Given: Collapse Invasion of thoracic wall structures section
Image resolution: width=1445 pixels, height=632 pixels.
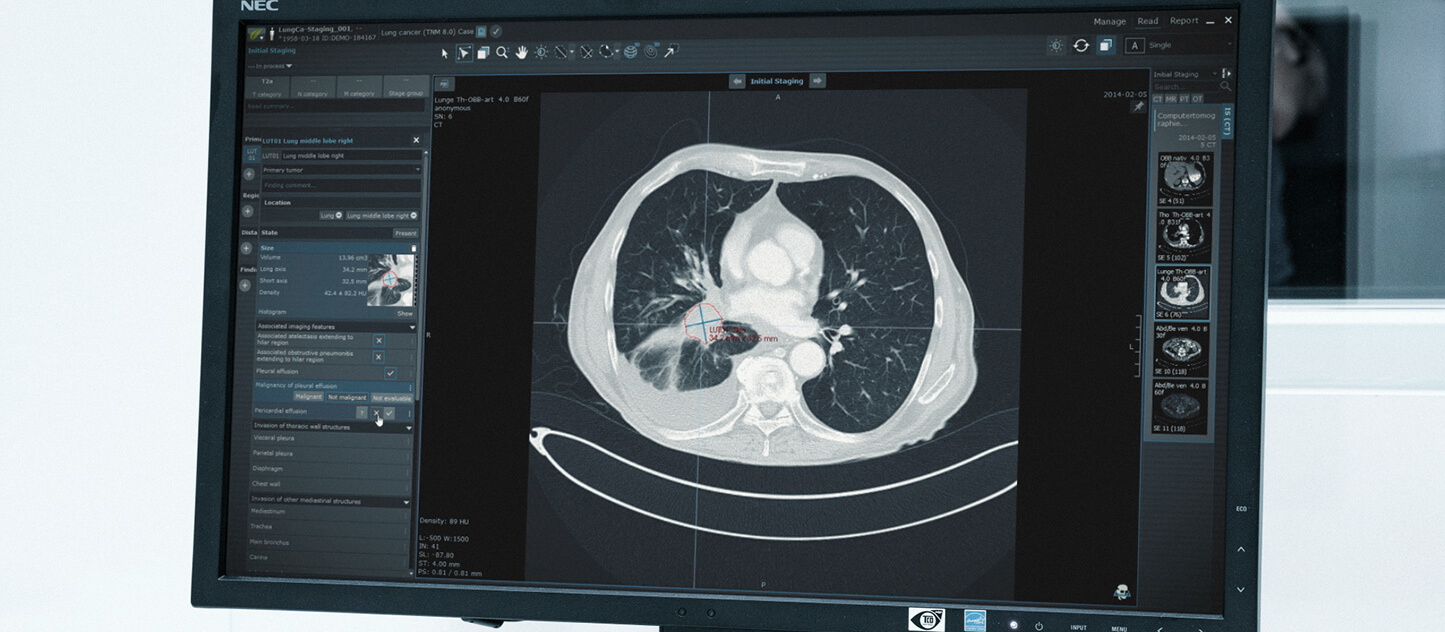Looking at the screenshot, I should (408, 427).
